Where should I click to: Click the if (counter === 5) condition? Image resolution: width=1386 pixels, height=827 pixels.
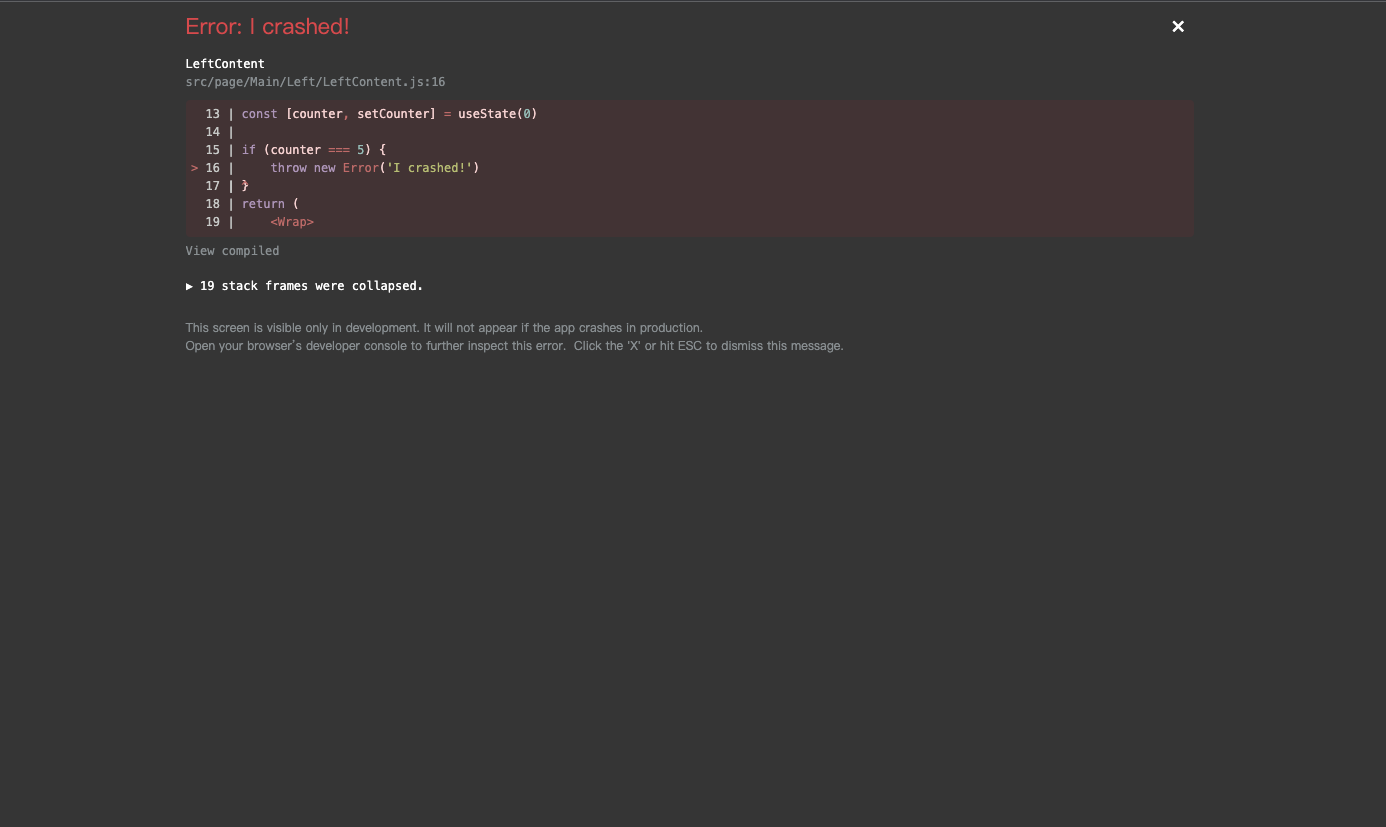[313, 150]
